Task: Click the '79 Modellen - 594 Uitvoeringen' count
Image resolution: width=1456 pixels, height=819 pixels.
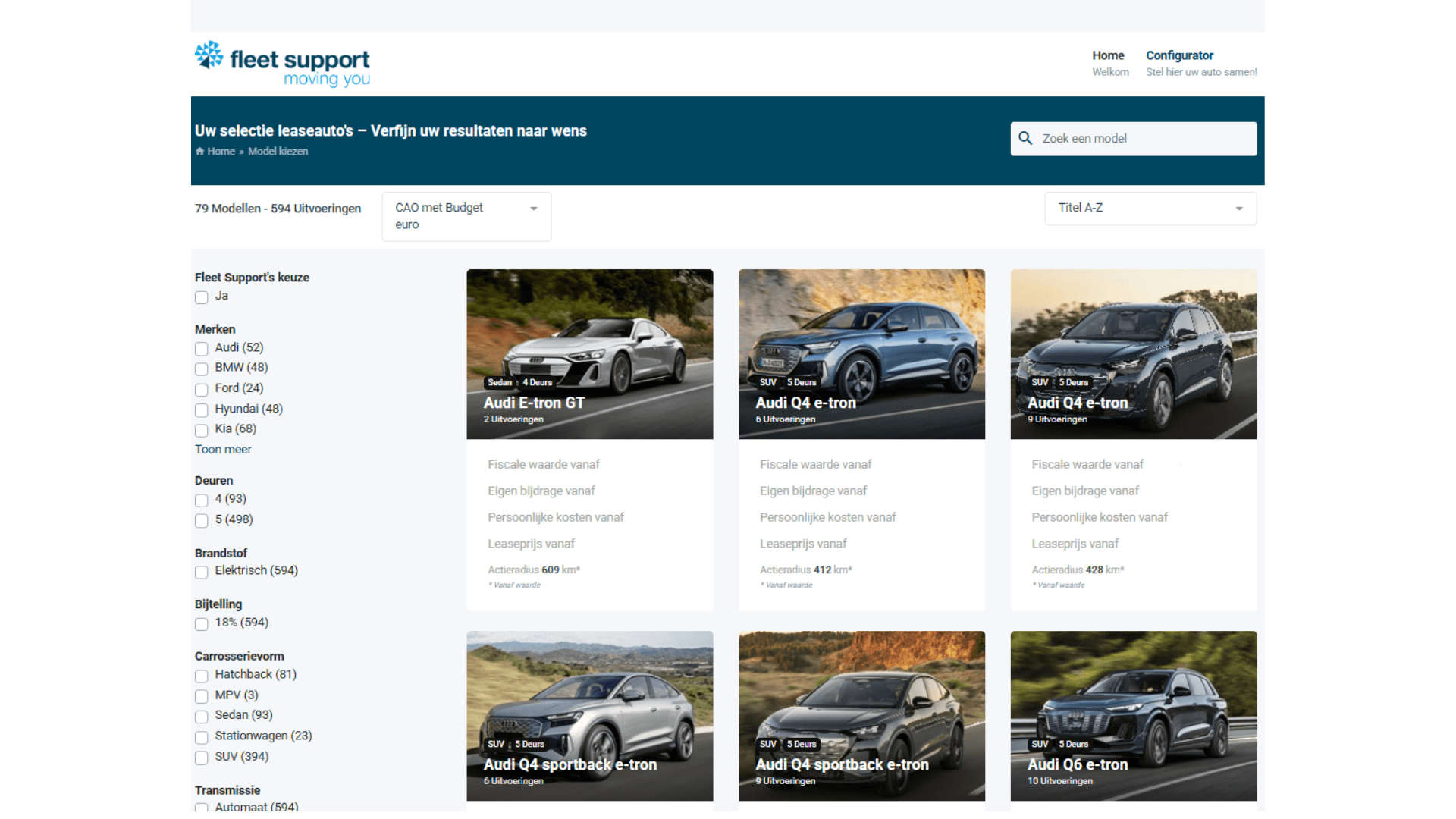Action: pos(278,209)
